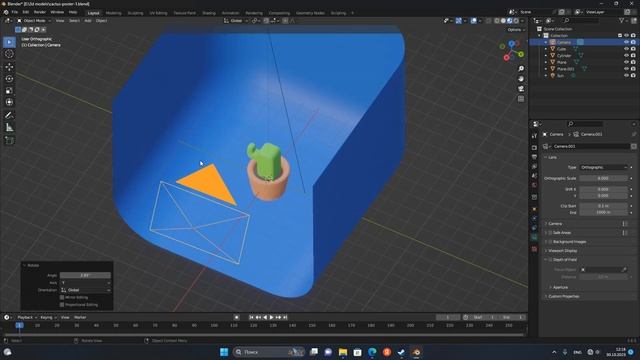Image resolution: width=640 pixels, height=360 pixels.
Task: Select the Cursor tool
Action: [9, 54]
